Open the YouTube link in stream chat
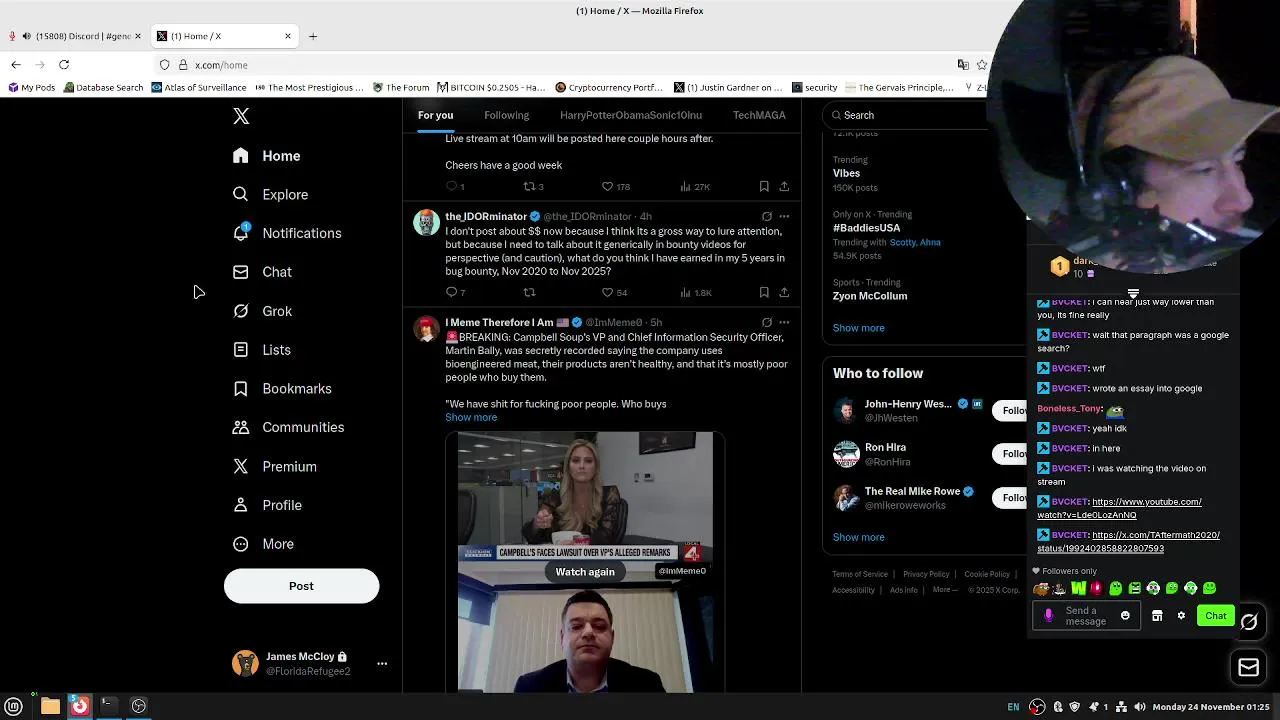The width and height of the screenshot is (1280, 720). click(1119, 508)
